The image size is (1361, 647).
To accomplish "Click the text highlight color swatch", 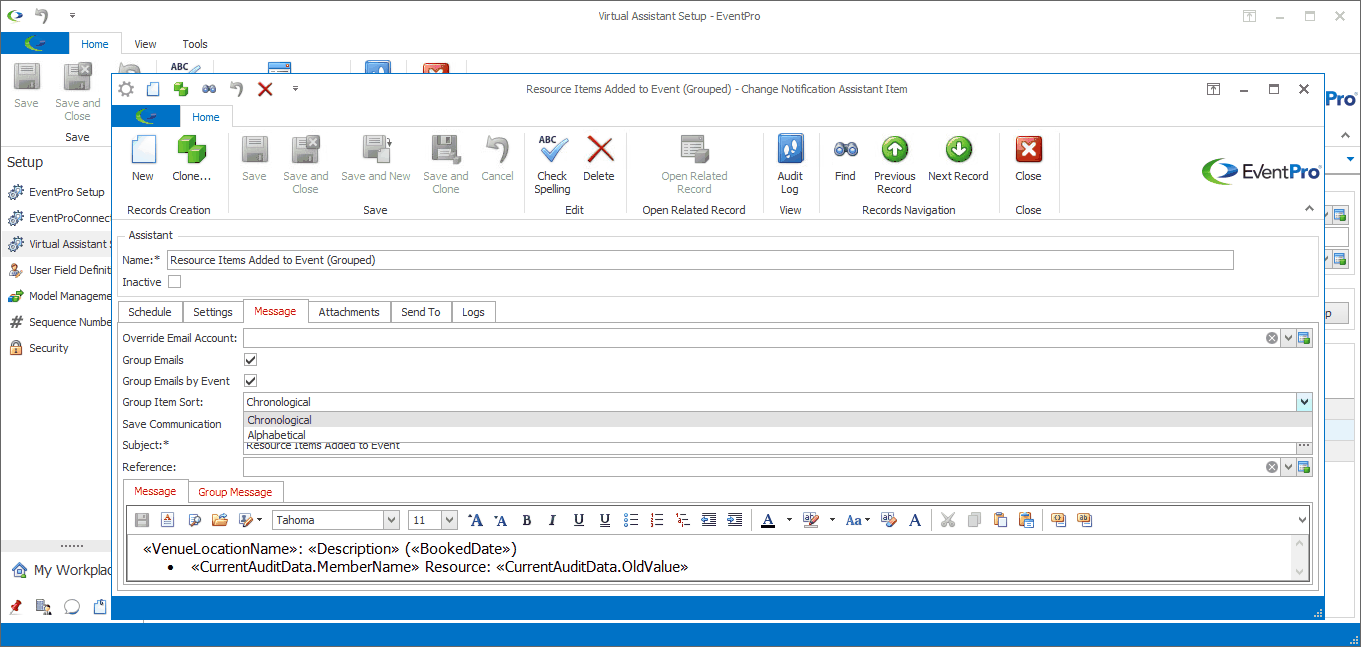I will 811,520.
